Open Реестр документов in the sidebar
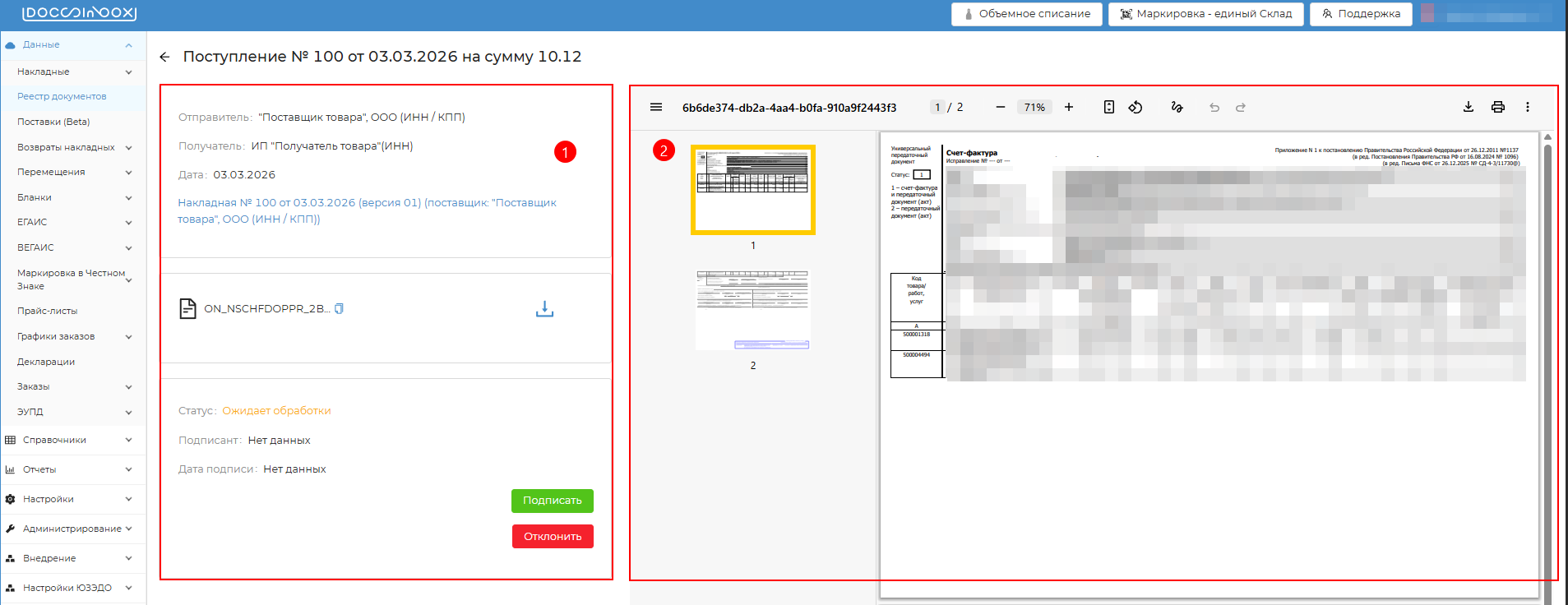 click(x=62, y=96)
